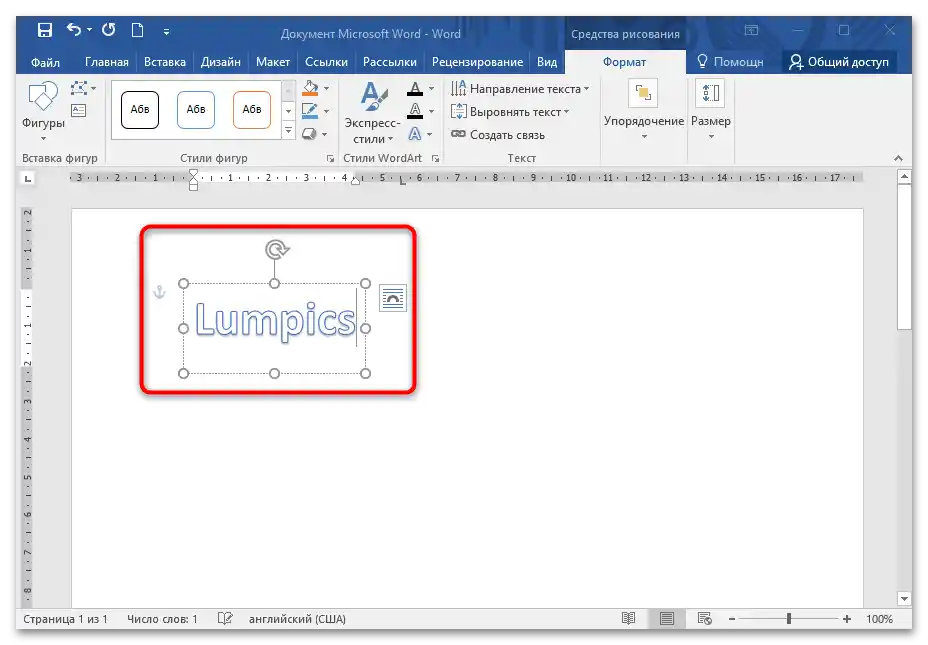Open Стили WordArt dialog launcher

coord(435,159)
